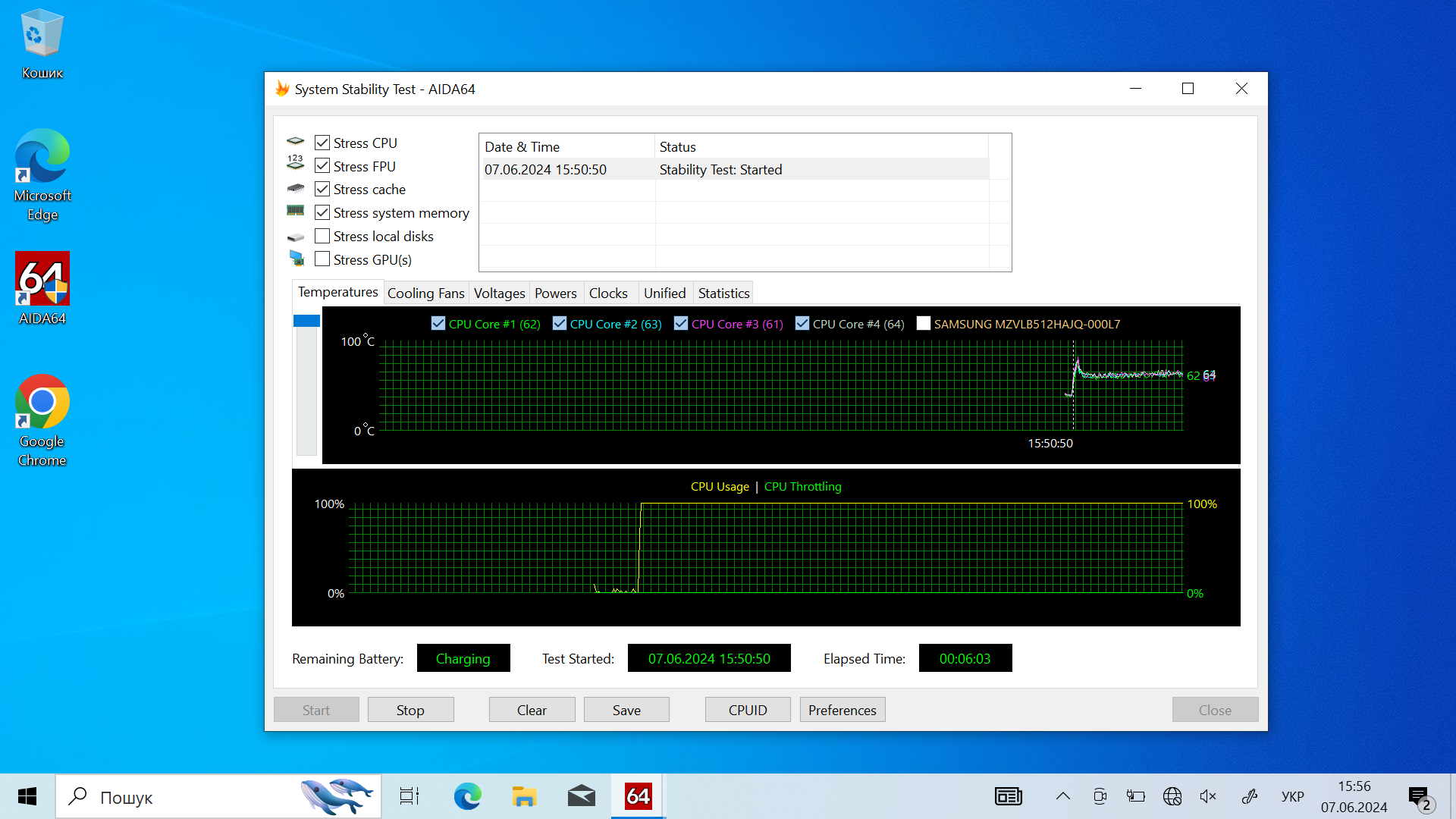Open Mail app from the taskbar
Image resolution: width=1456 pixels, height=819 pixels.
581,796
